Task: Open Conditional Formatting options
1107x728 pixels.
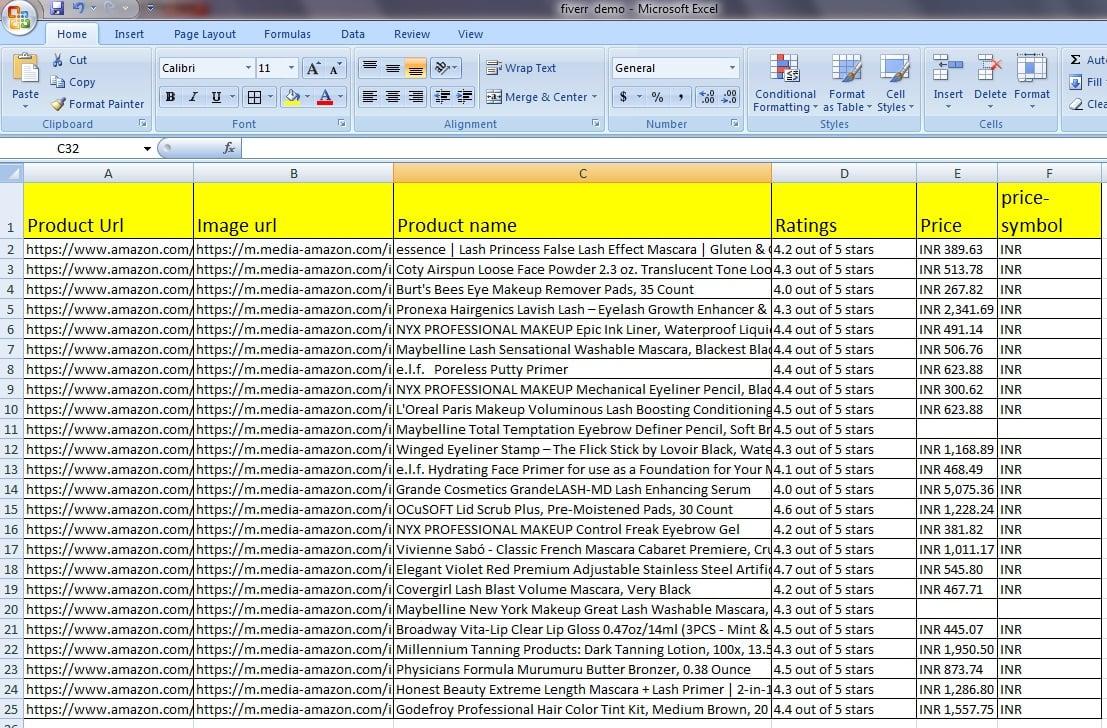Action: [x=785, y=85]
